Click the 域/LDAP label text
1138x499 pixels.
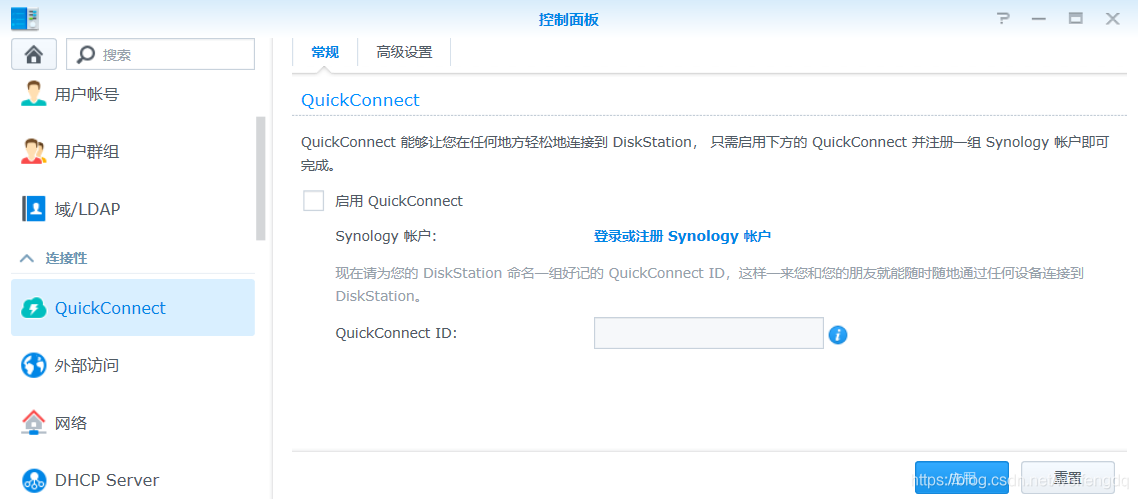[87, 210]
